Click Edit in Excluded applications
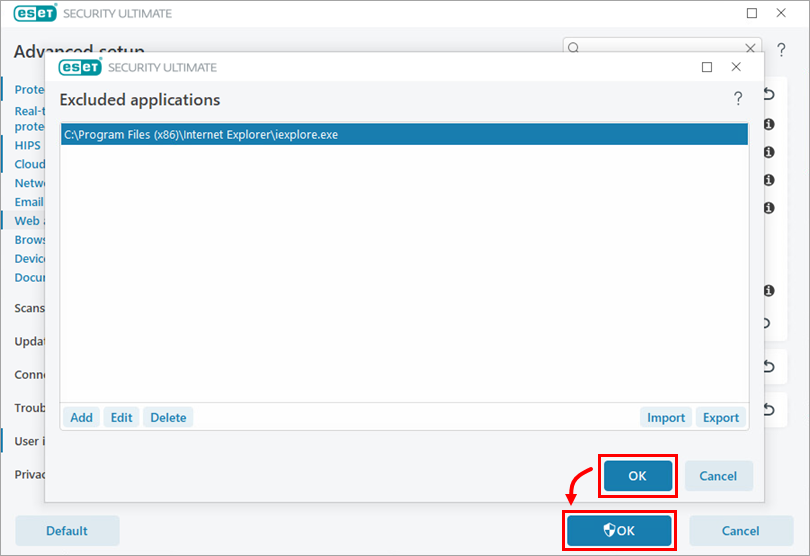This screenshot has width=810, height=556. tap(121, 418)
